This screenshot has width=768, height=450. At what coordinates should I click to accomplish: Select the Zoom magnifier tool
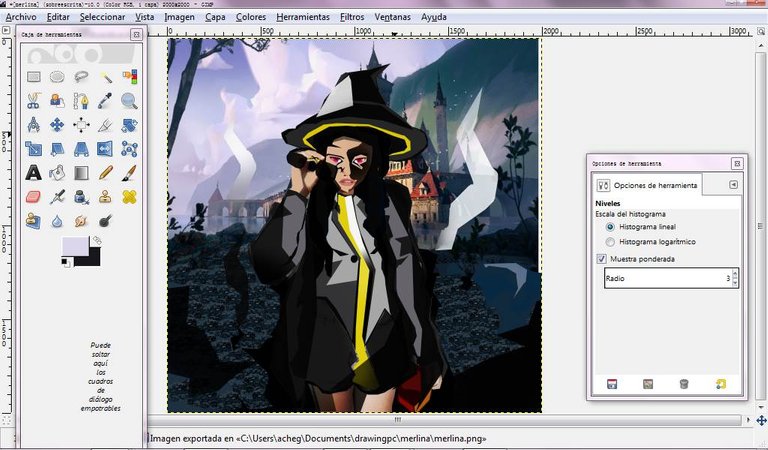129,101
